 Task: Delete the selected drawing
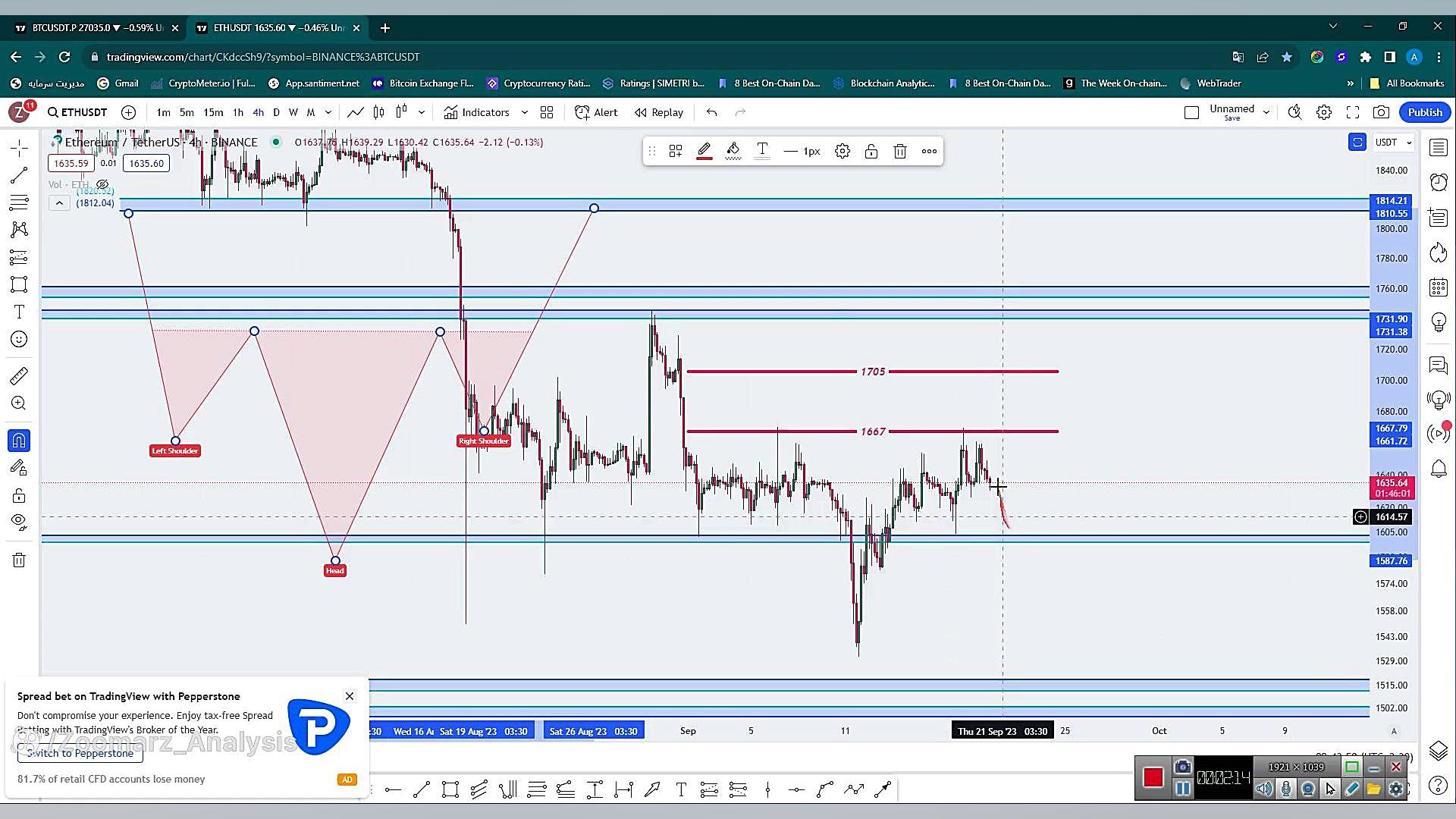(x=900, y=151)
